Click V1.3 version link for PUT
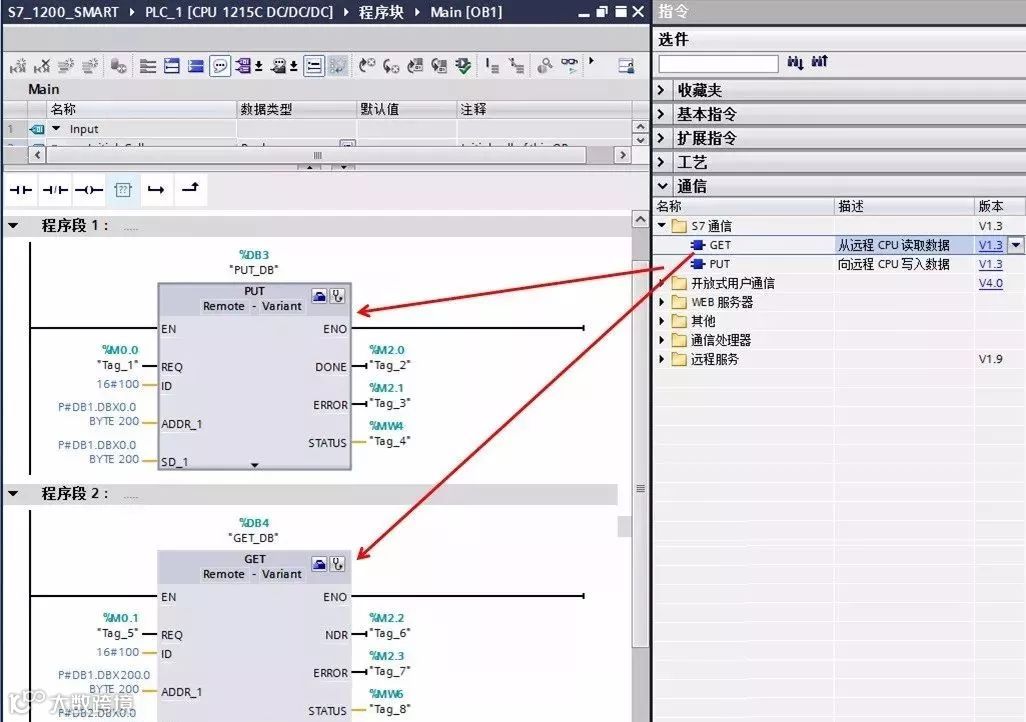 (x=991, y=264)
